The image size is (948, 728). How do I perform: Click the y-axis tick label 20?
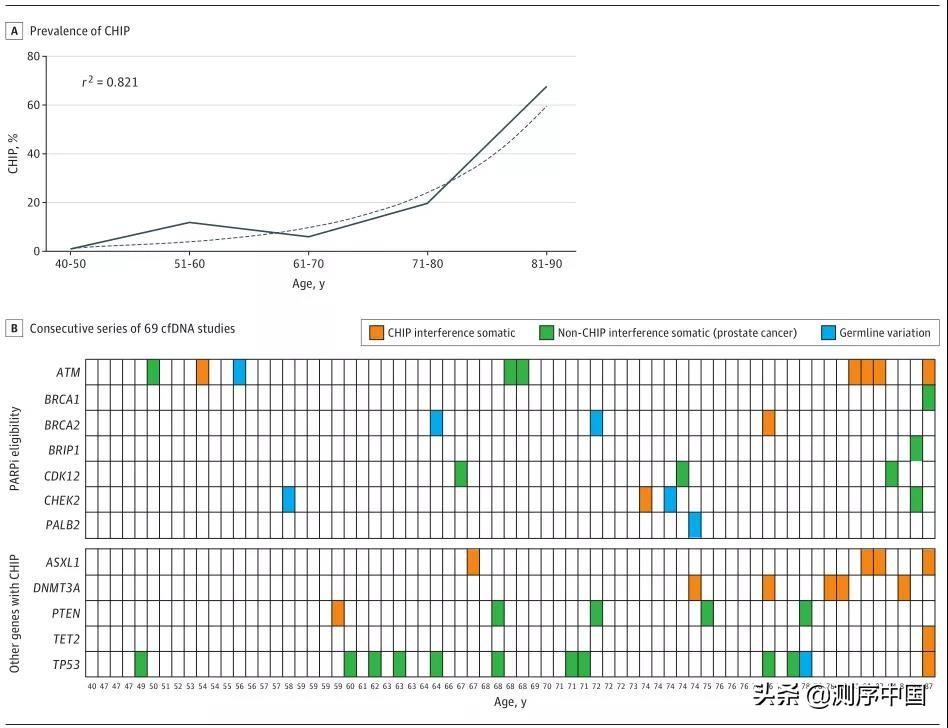[x=33, y=203]
